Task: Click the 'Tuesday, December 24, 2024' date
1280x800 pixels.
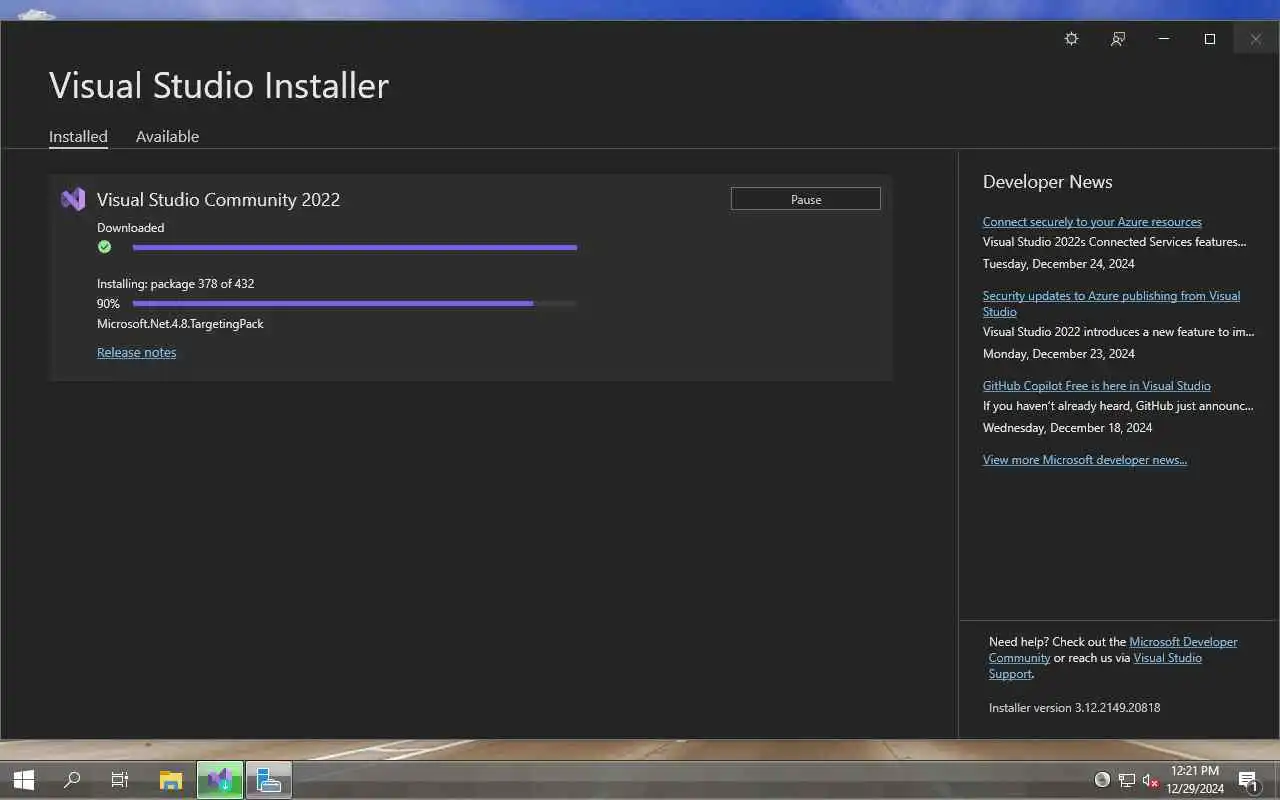Action: 1058,264
